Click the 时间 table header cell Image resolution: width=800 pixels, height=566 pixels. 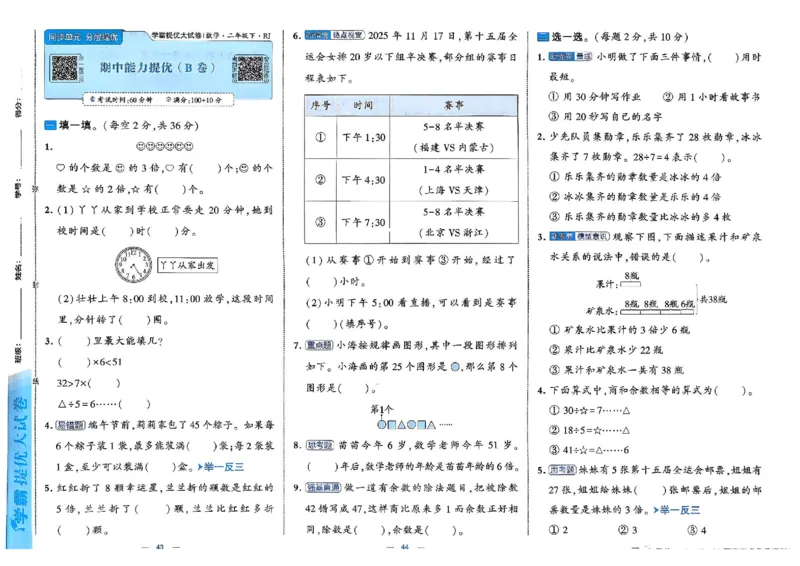(363, 105)
